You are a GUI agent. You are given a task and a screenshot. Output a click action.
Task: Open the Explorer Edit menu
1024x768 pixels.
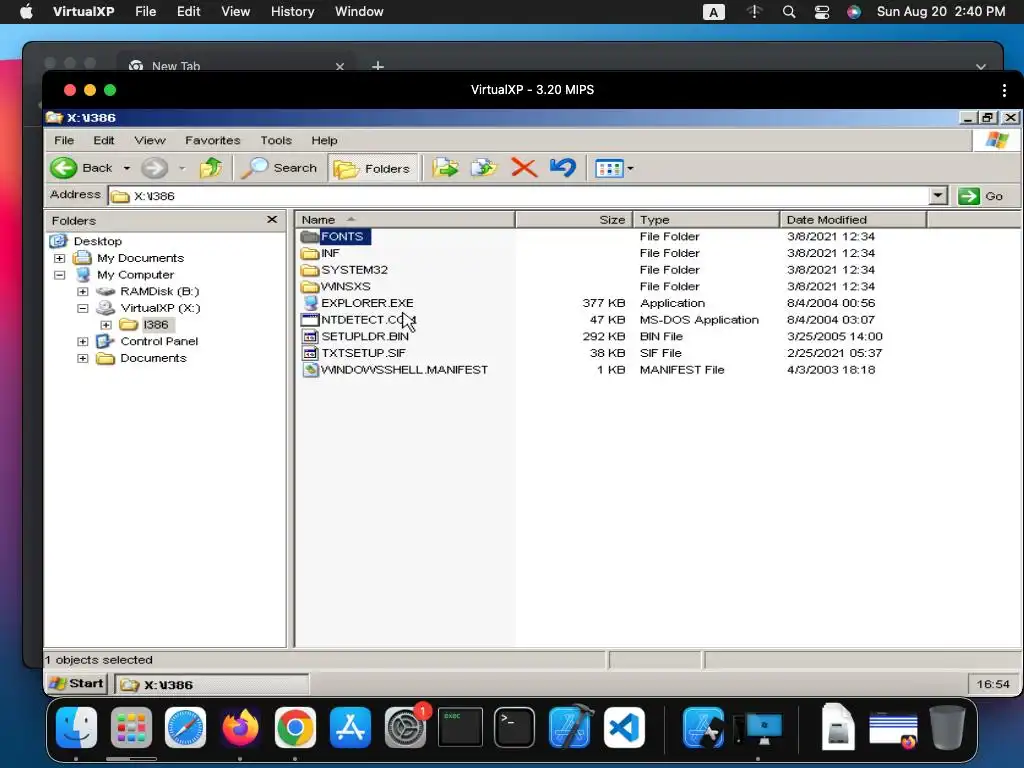[103, 140]
